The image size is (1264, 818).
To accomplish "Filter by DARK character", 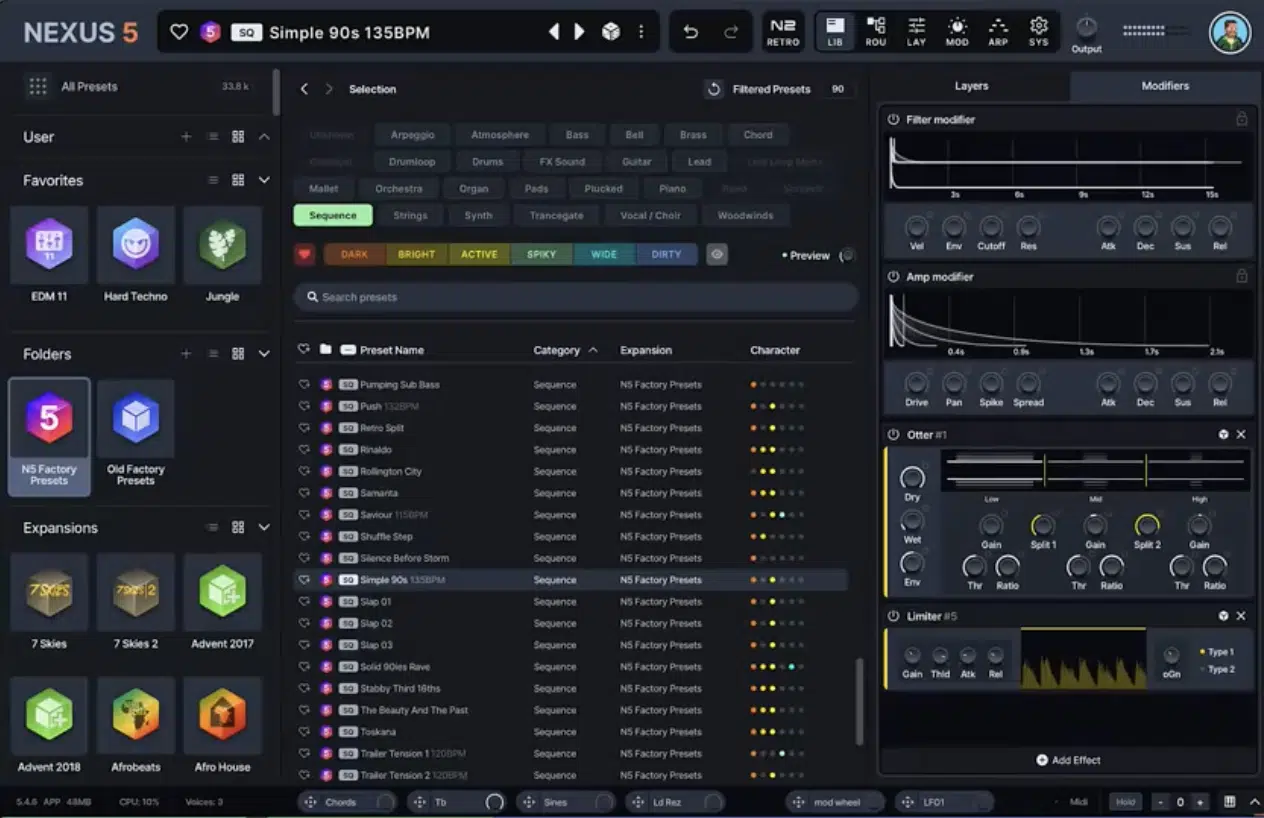I will (354, 254).
